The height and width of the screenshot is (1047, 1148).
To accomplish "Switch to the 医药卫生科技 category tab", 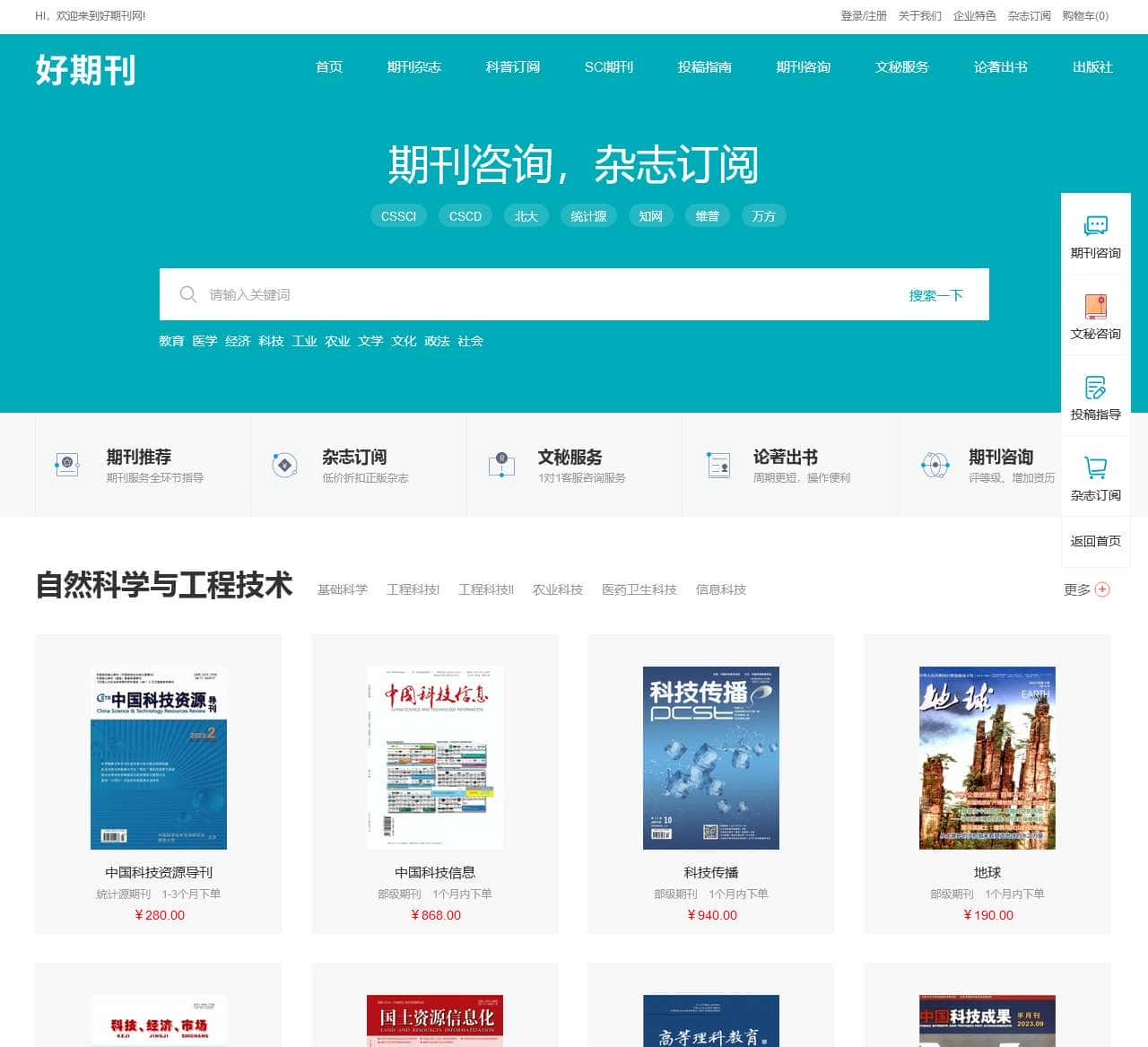I will point(639,589).
